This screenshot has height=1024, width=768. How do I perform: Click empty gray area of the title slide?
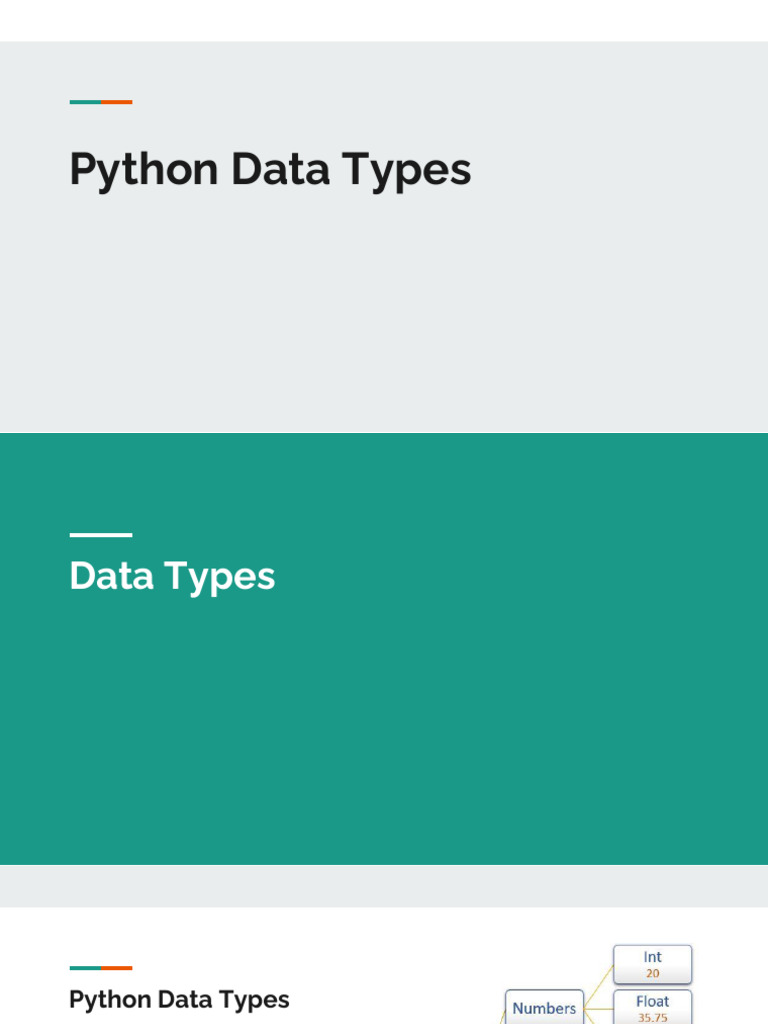400,320
